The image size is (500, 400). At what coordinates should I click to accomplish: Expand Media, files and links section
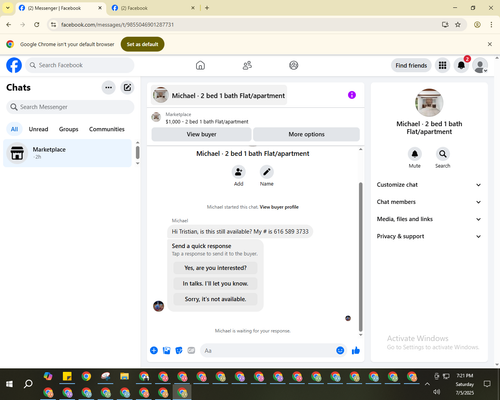coord(429,219)
